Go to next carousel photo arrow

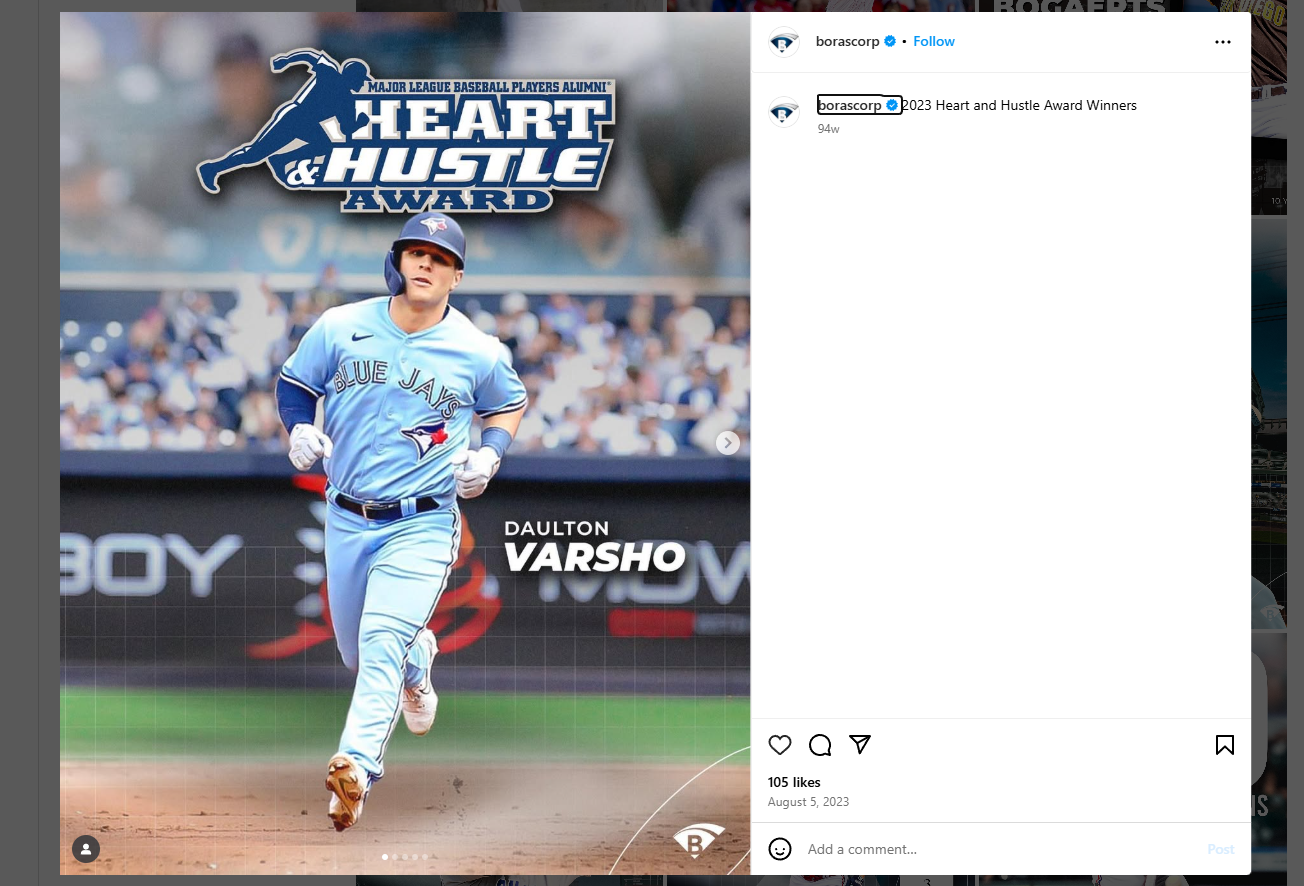point(728,442)
